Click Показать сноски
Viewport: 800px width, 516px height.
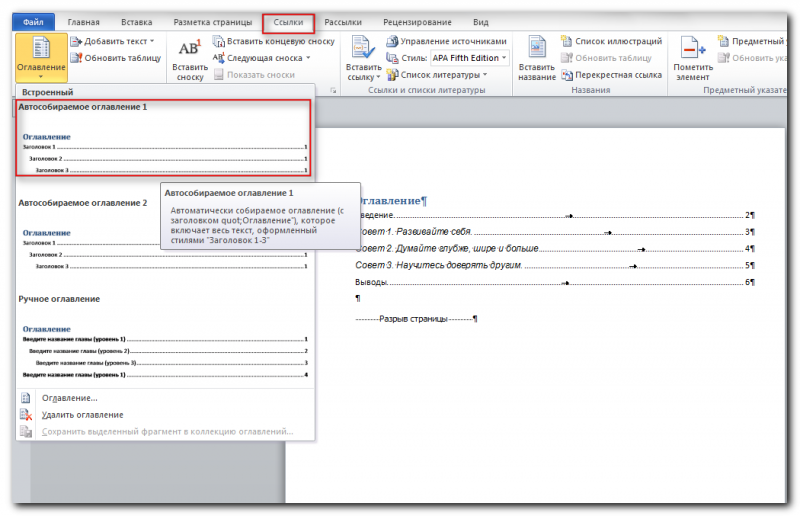click(x=254, y=75)
